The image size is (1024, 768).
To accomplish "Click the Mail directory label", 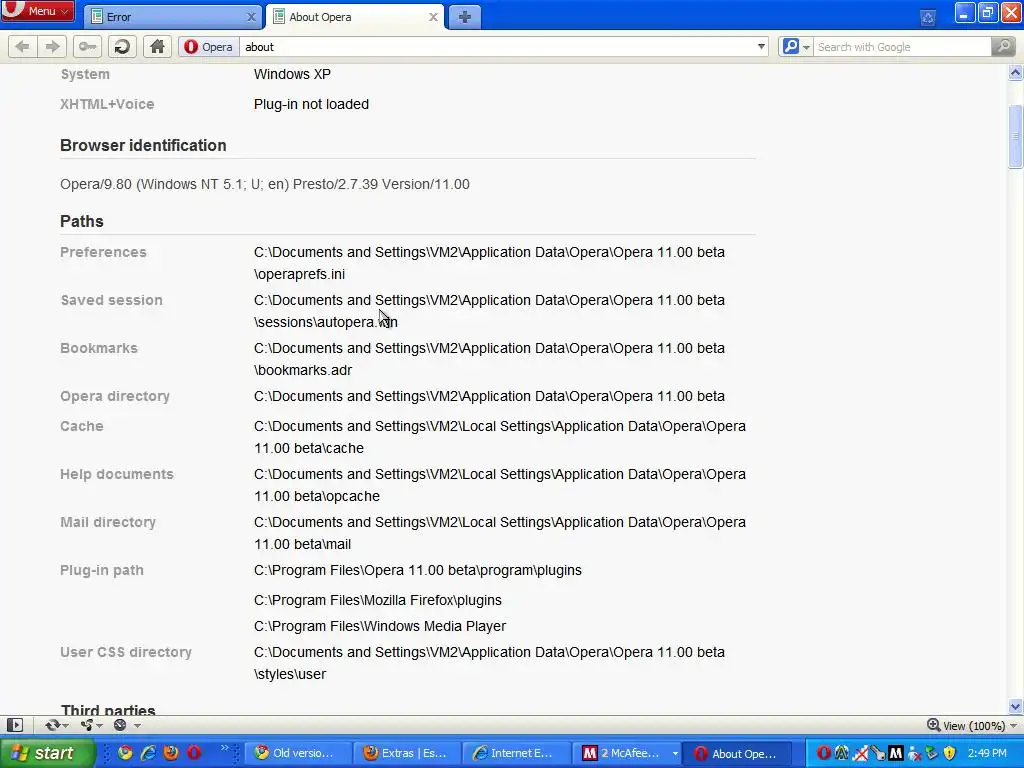I will [x=108, y=522].
